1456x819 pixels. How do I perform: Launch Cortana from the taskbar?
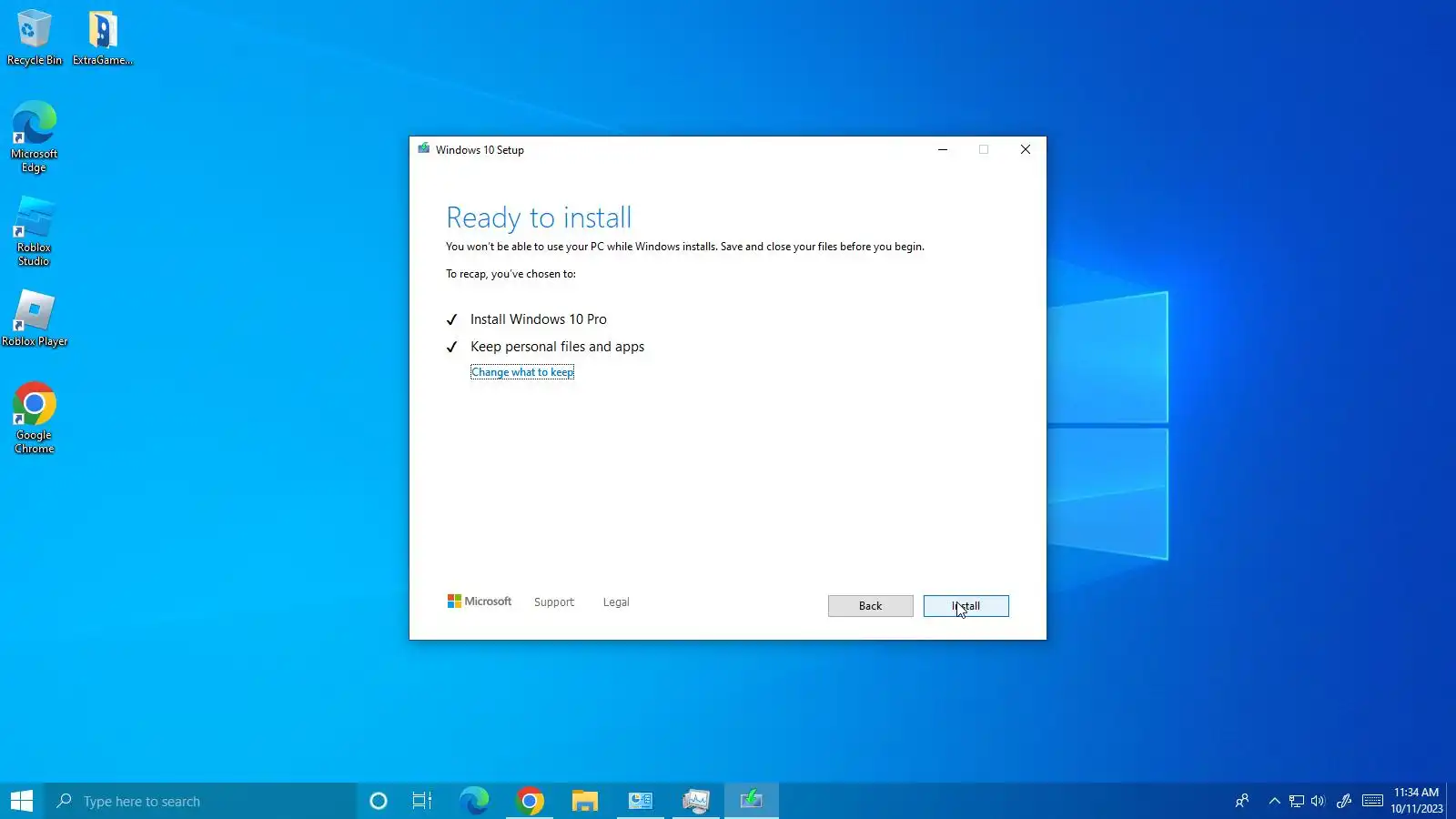[379, 801]
